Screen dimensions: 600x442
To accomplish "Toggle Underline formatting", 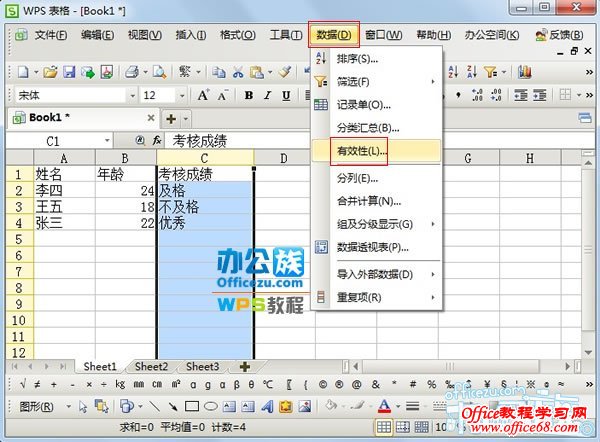I will 286,95.
